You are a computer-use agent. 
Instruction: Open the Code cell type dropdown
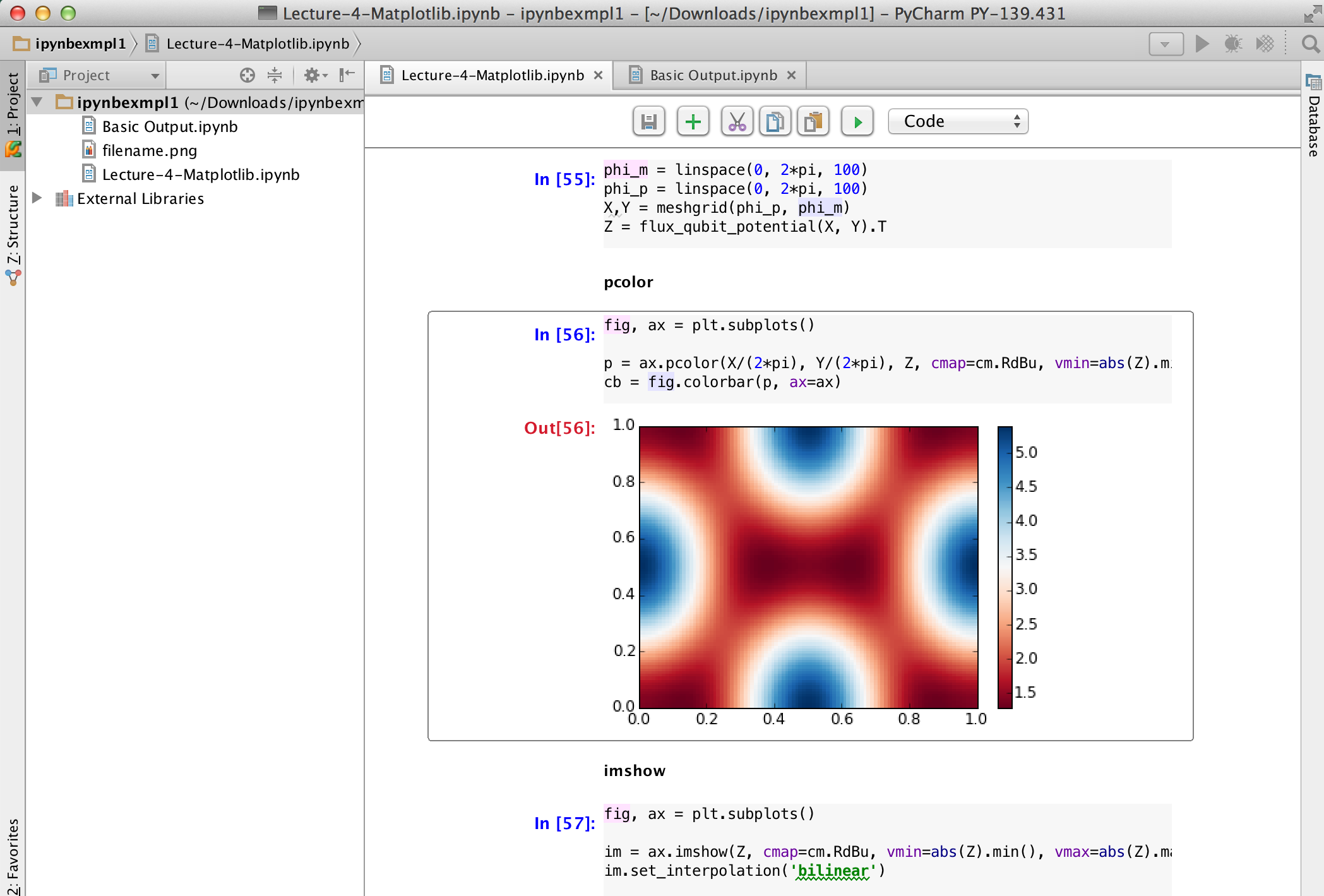coord(958,121)
